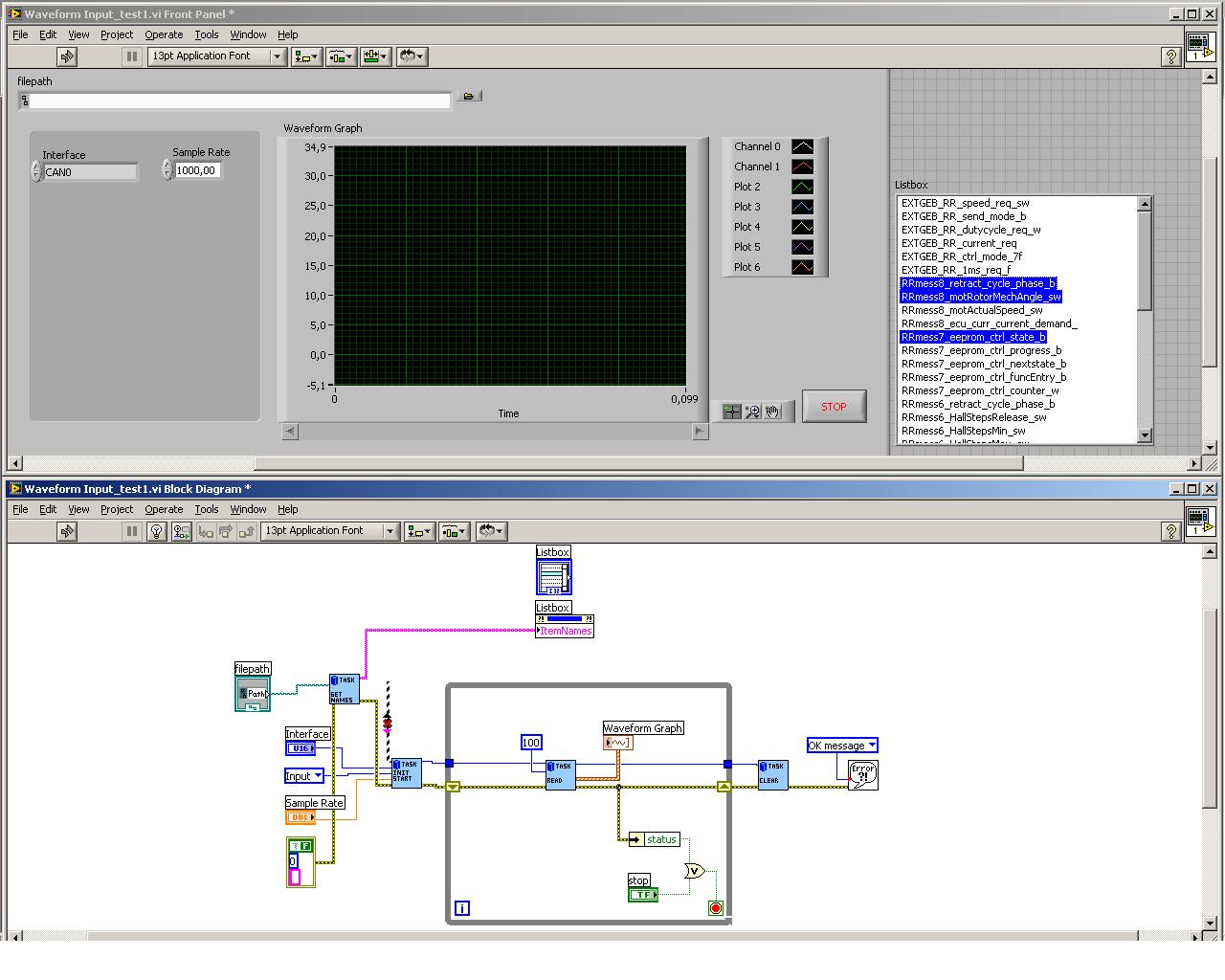1225x980 pixels.
Task: Click the Sample Rate increment/decrement arrows
Action: click(x=167, y=169)
